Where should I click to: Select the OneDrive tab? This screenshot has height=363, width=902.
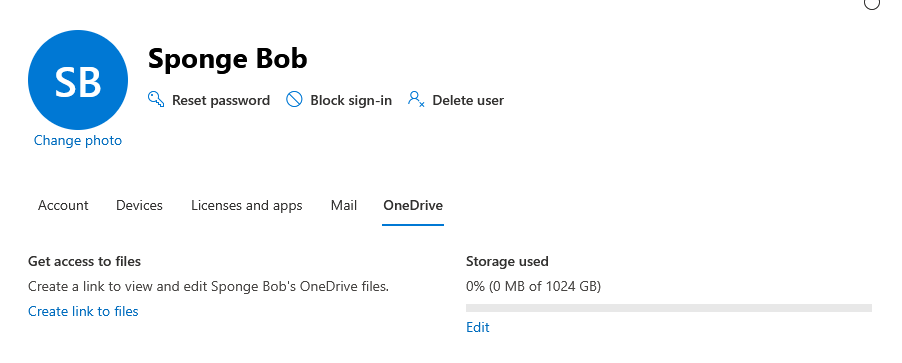click(x=413, y=205)
